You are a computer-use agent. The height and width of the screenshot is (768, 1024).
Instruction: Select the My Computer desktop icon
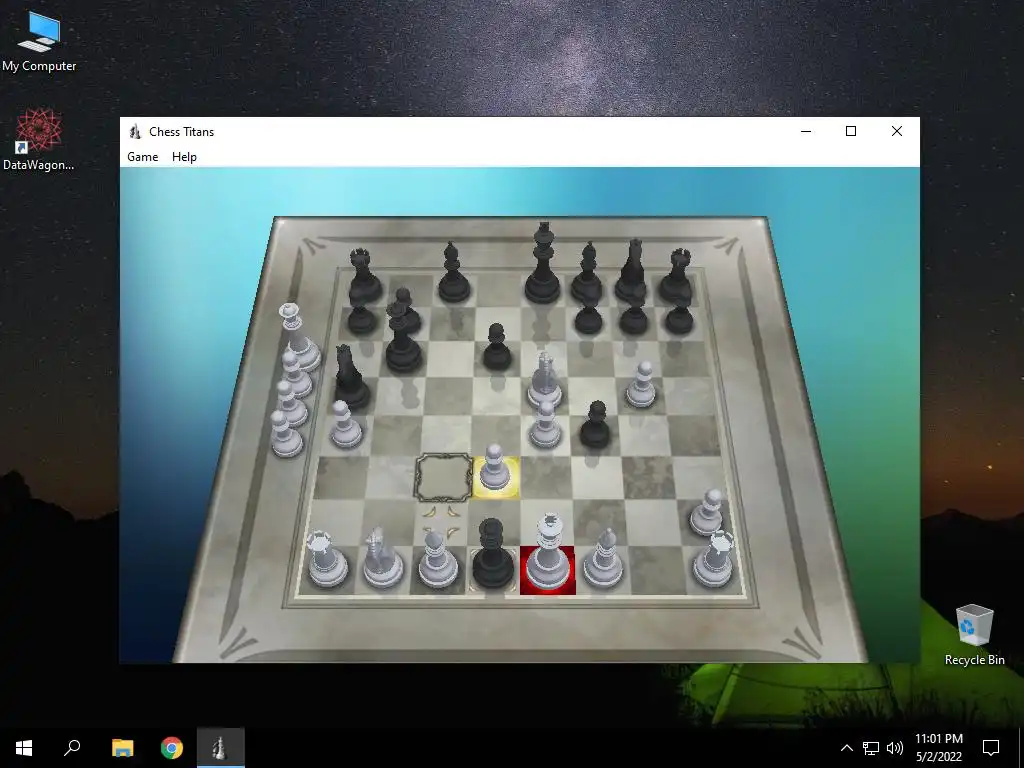pyautogui.click(x=39, y=42)
